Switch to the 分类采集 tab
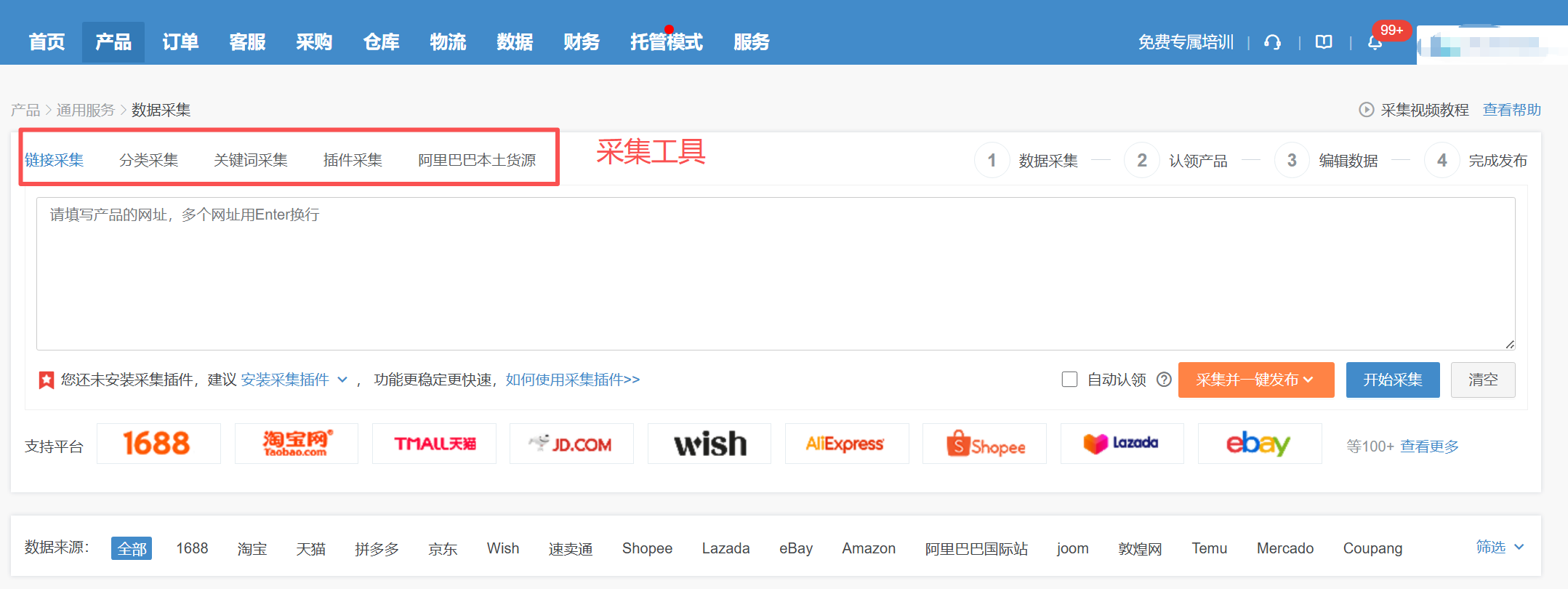 coord(149,160)
